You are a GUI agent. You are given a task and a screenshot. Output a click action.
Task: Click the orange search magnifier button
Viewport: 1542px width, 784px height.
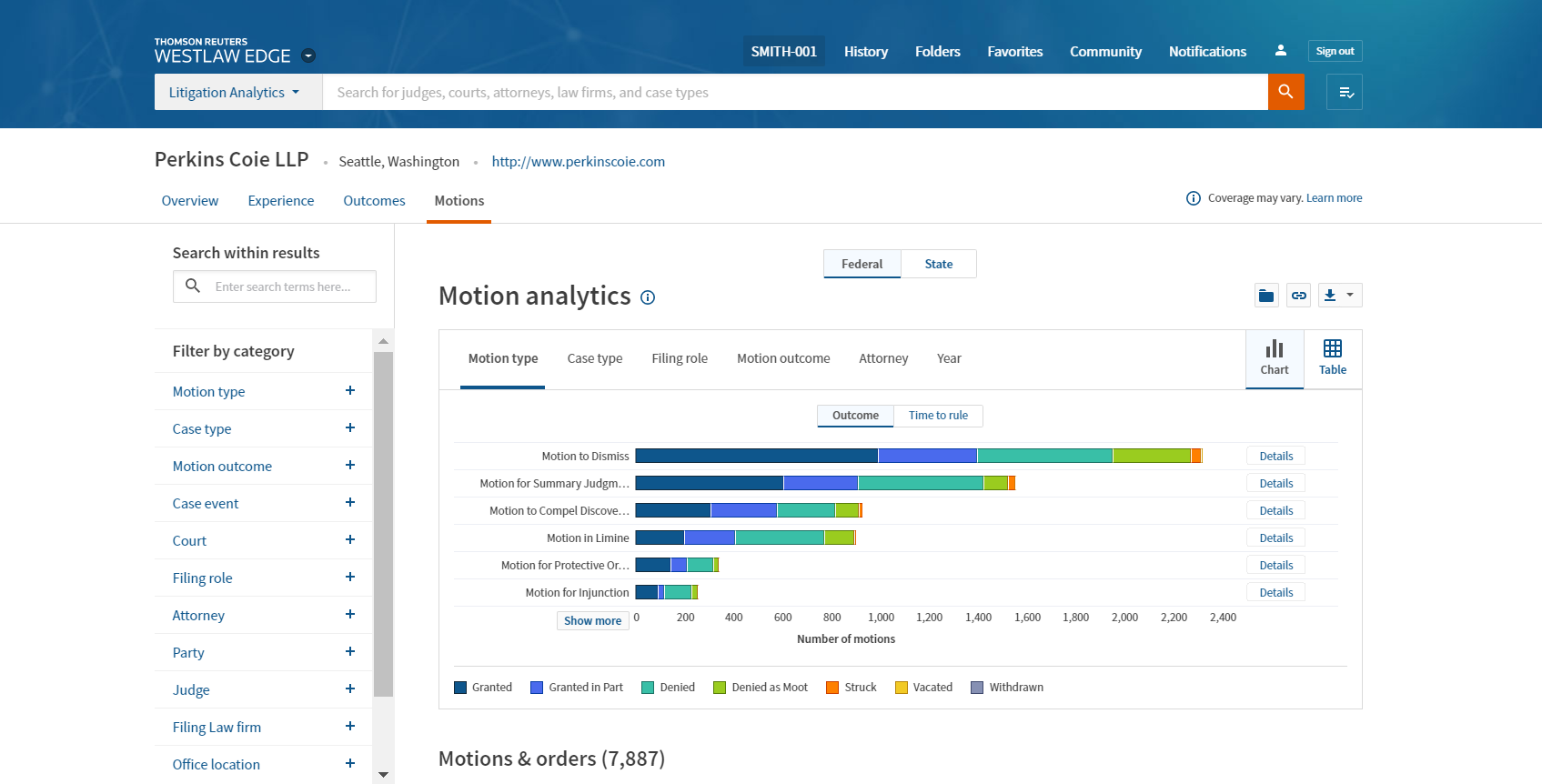pyautogui.click(x=1285, y=92)
